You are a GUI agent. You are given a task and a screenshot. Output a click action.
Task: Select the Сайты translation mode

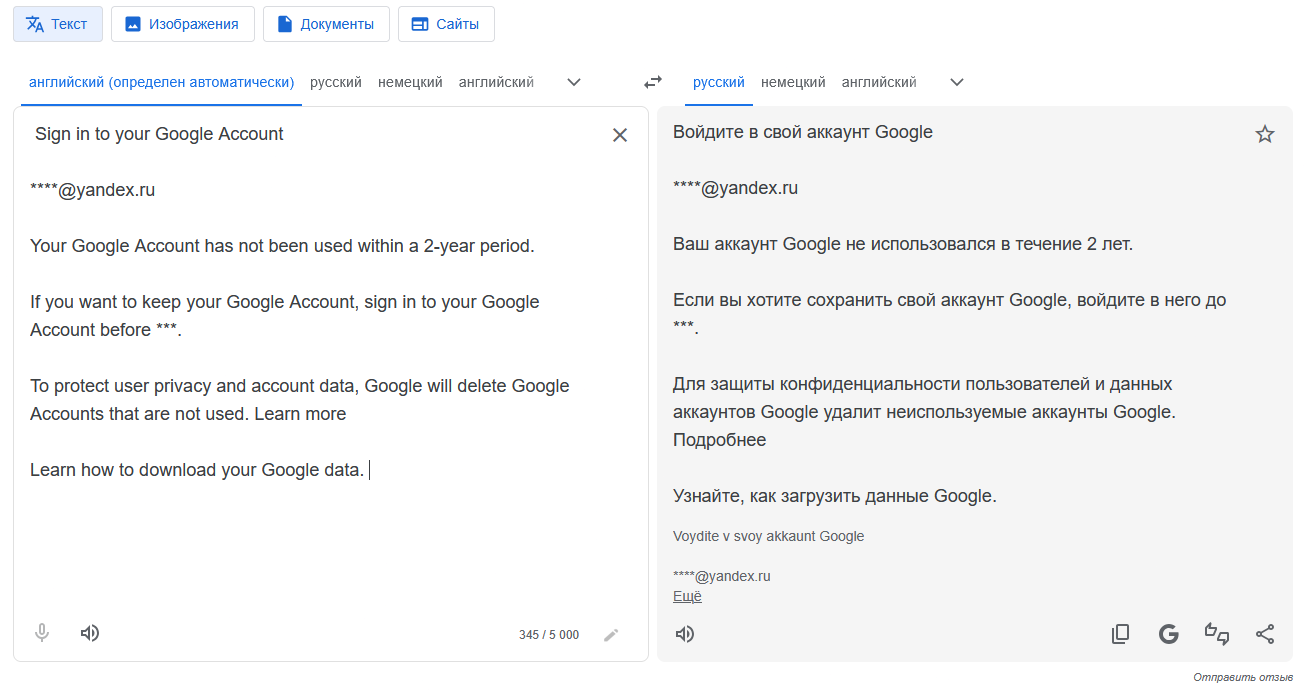pos(446,24)
